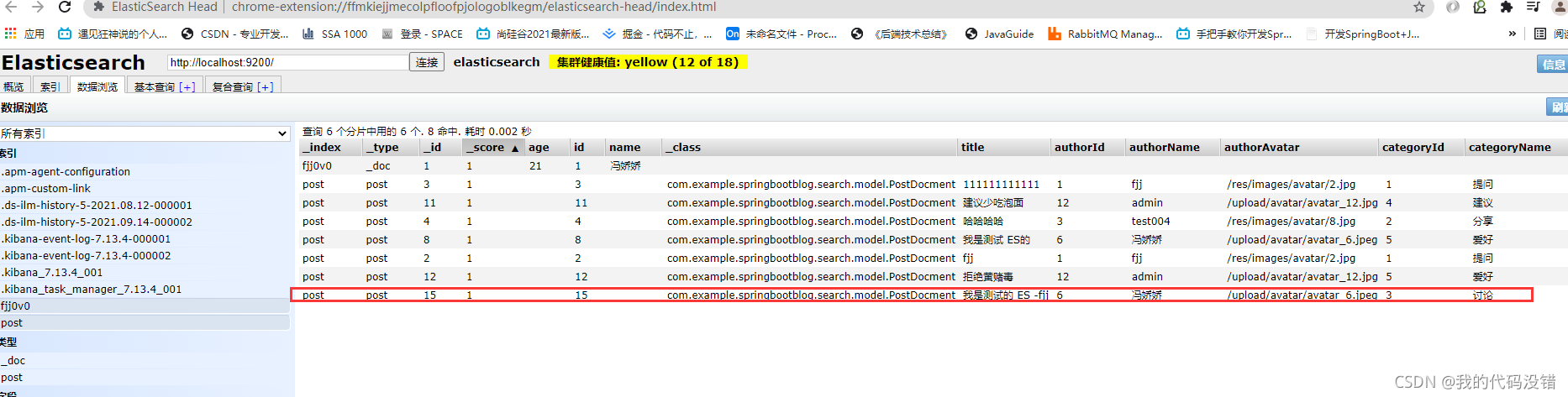Open the apps grid icon in bookmarks bar
1568x397 pixels.
pos(10,34)
